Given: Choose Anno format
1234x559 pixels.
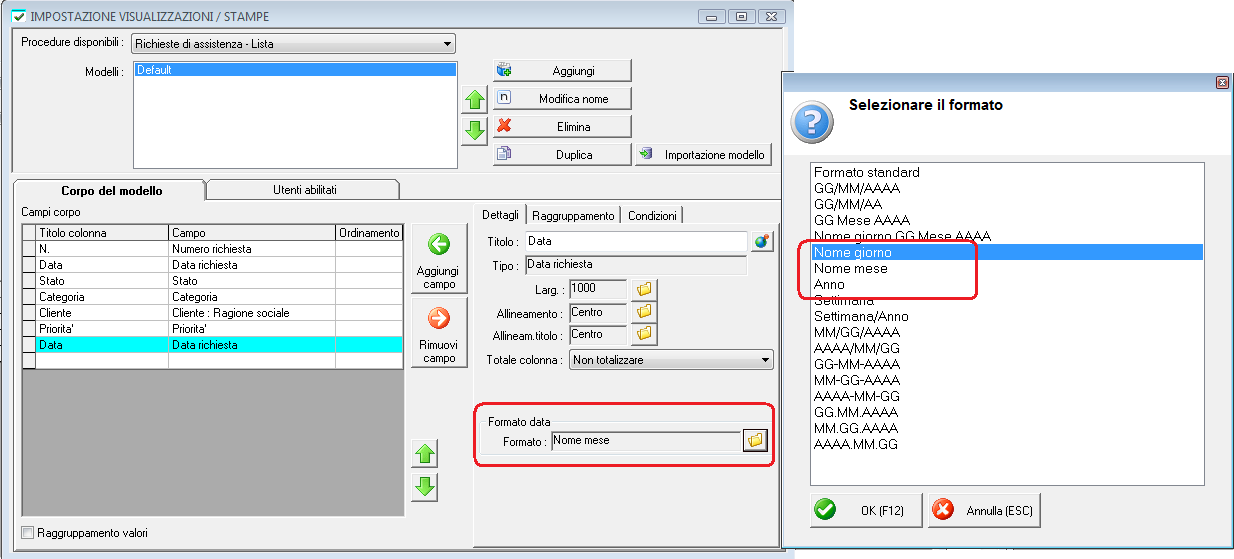Looking at the screenshot, I should (1007, 284).
